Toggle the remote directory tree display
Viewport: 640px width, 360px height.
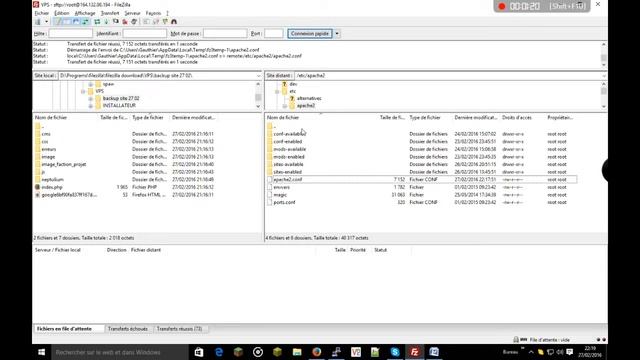click(76, 22)
